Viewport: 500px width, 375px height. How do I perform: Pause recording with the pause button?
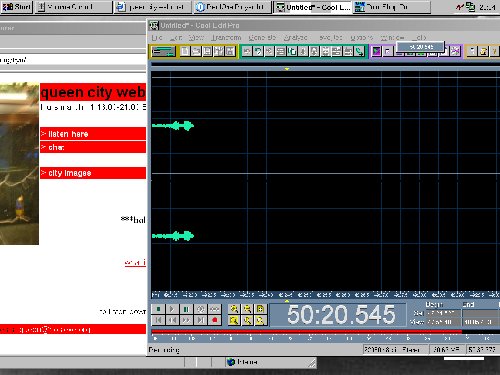[186, 309]
